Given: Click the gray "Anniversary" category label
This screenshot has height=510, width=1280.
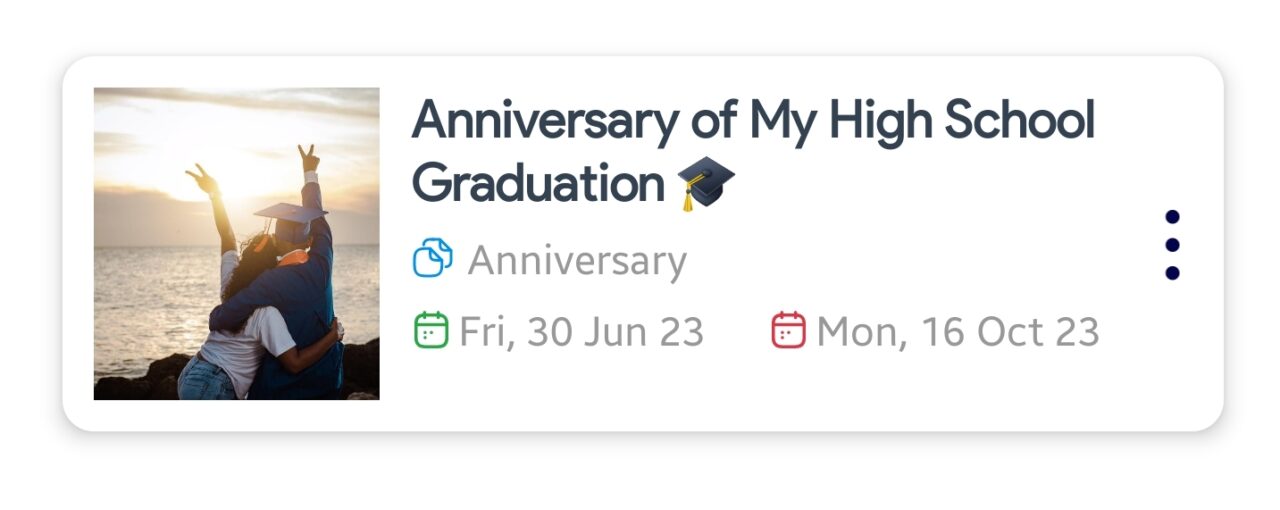Looking at the screenshot, I should [577, 261].
